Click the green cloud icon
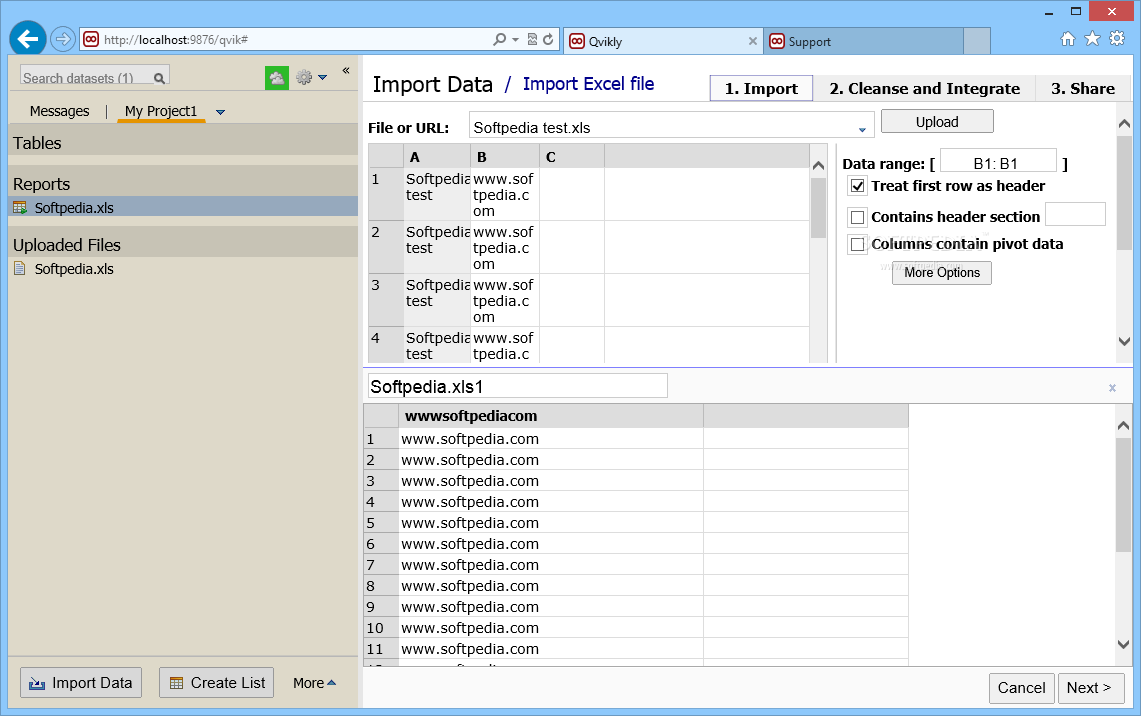 pos(277,78)
